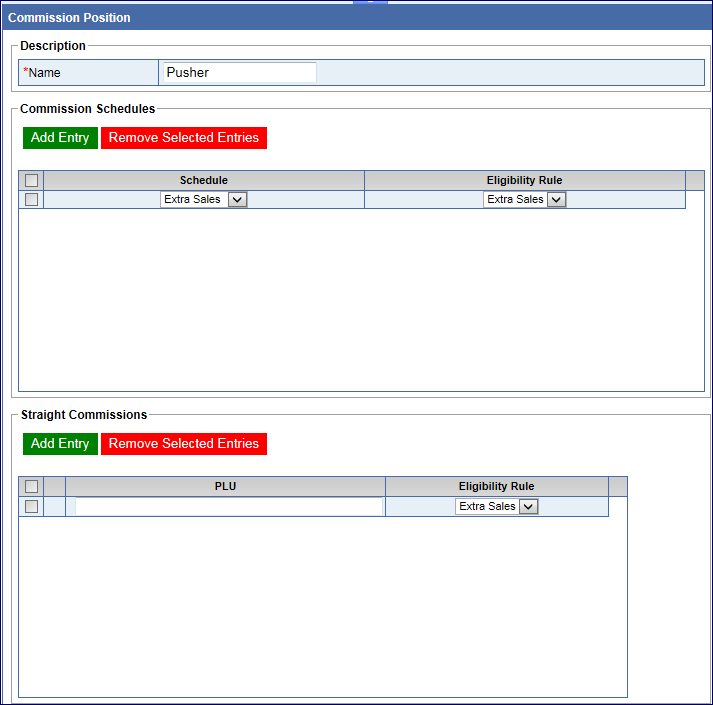713x705 pixels.
Task: Click the Schedule column header
Action: click(x=204, y=181)
